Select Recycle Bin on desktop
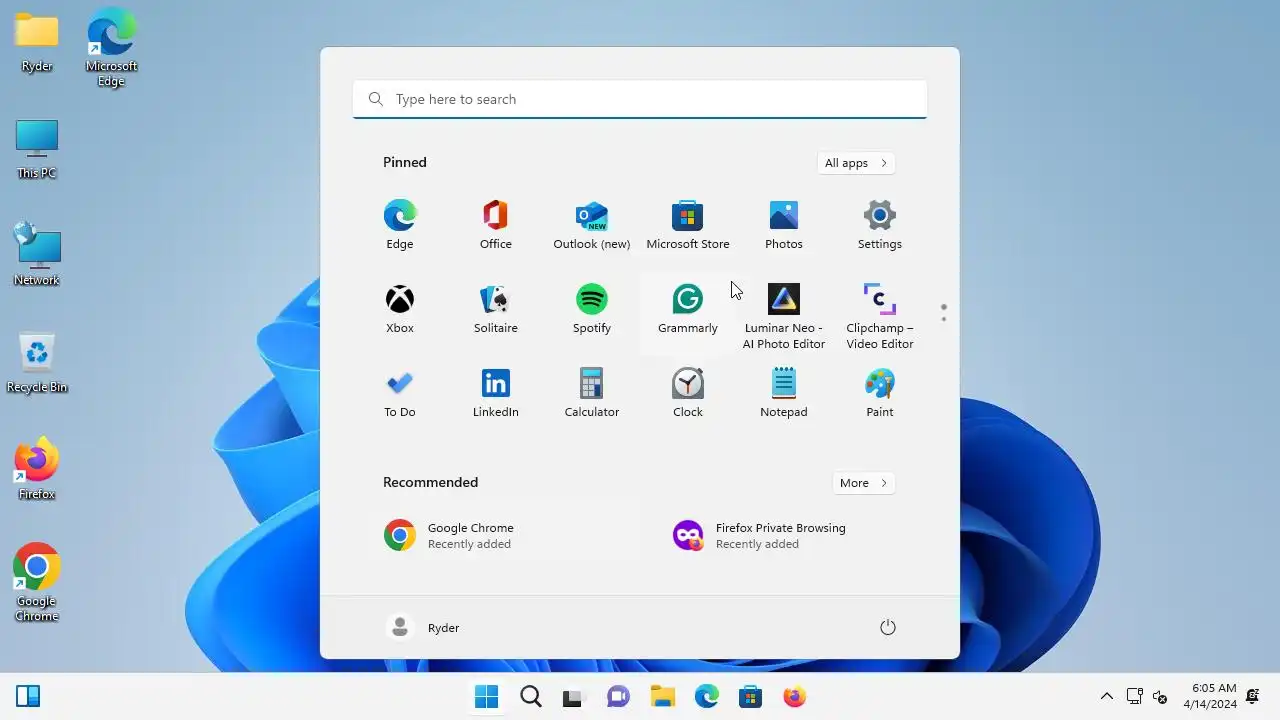Image resolution: width=1280 pixels, height=720 pixels. (37, 362)
